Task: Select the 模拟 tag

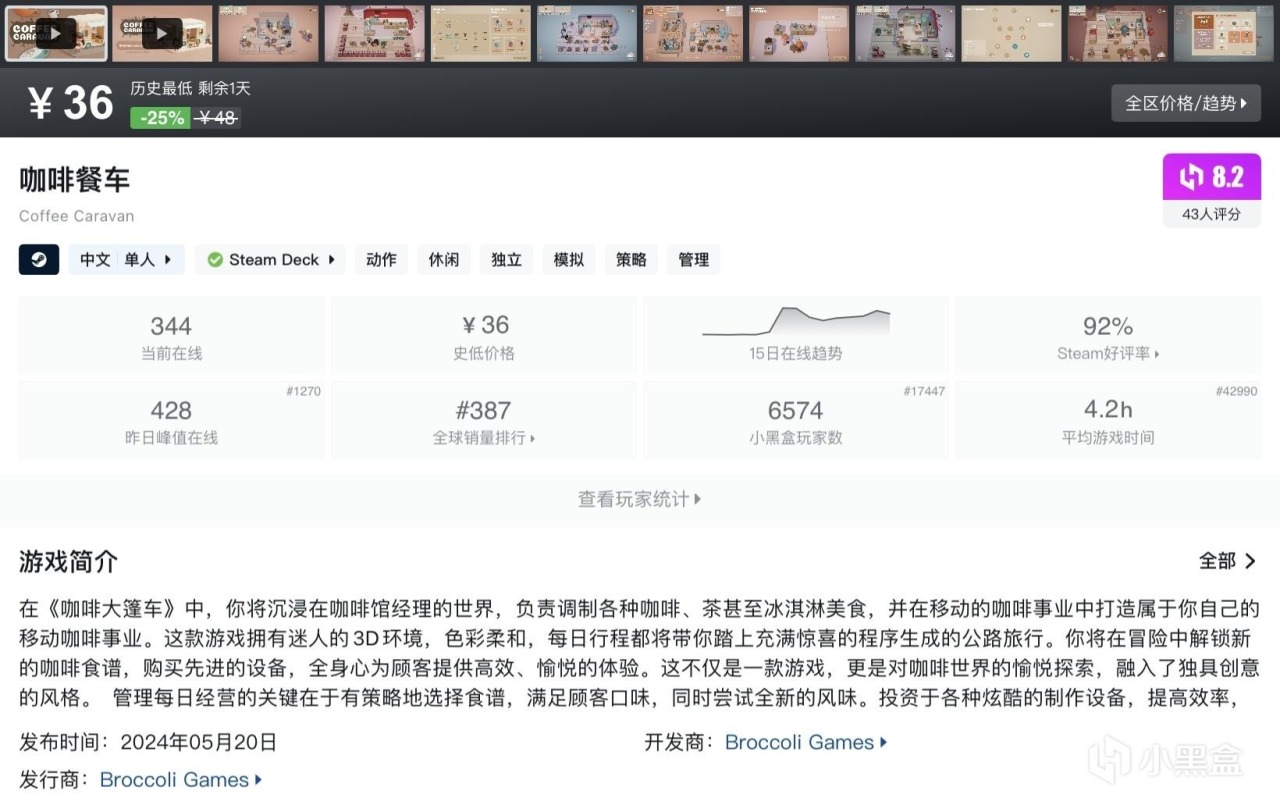Action: pyautogui.click(x=569, y=260)
